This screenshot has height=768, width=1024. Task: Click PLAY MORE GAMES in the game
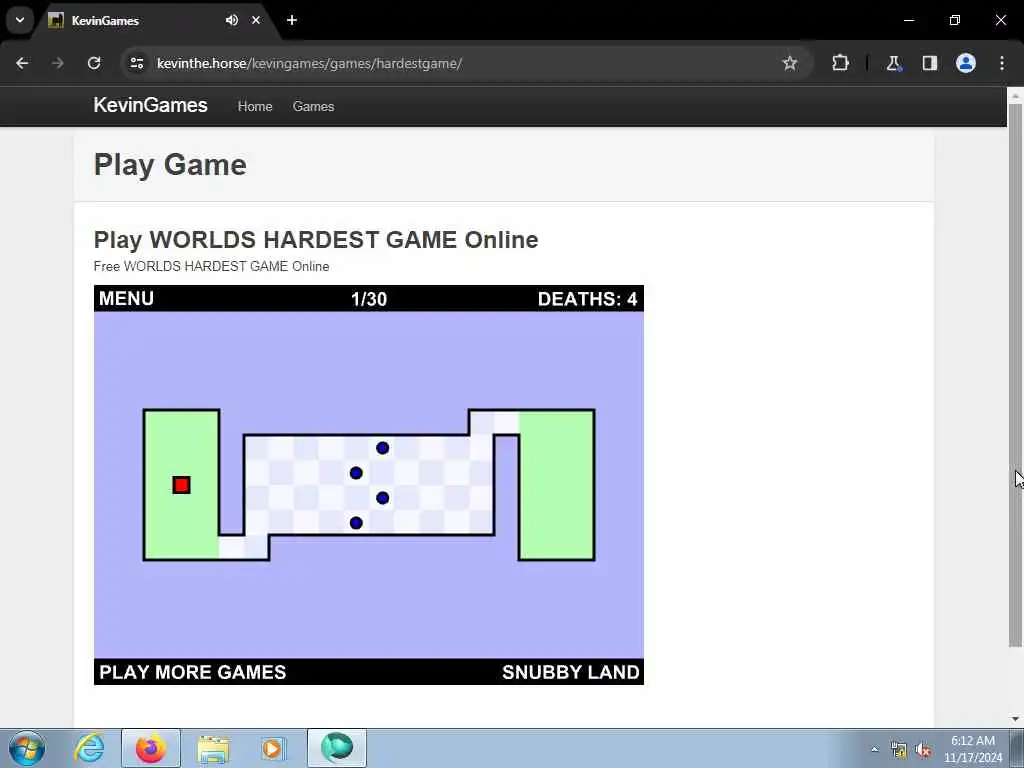(193, 672)
